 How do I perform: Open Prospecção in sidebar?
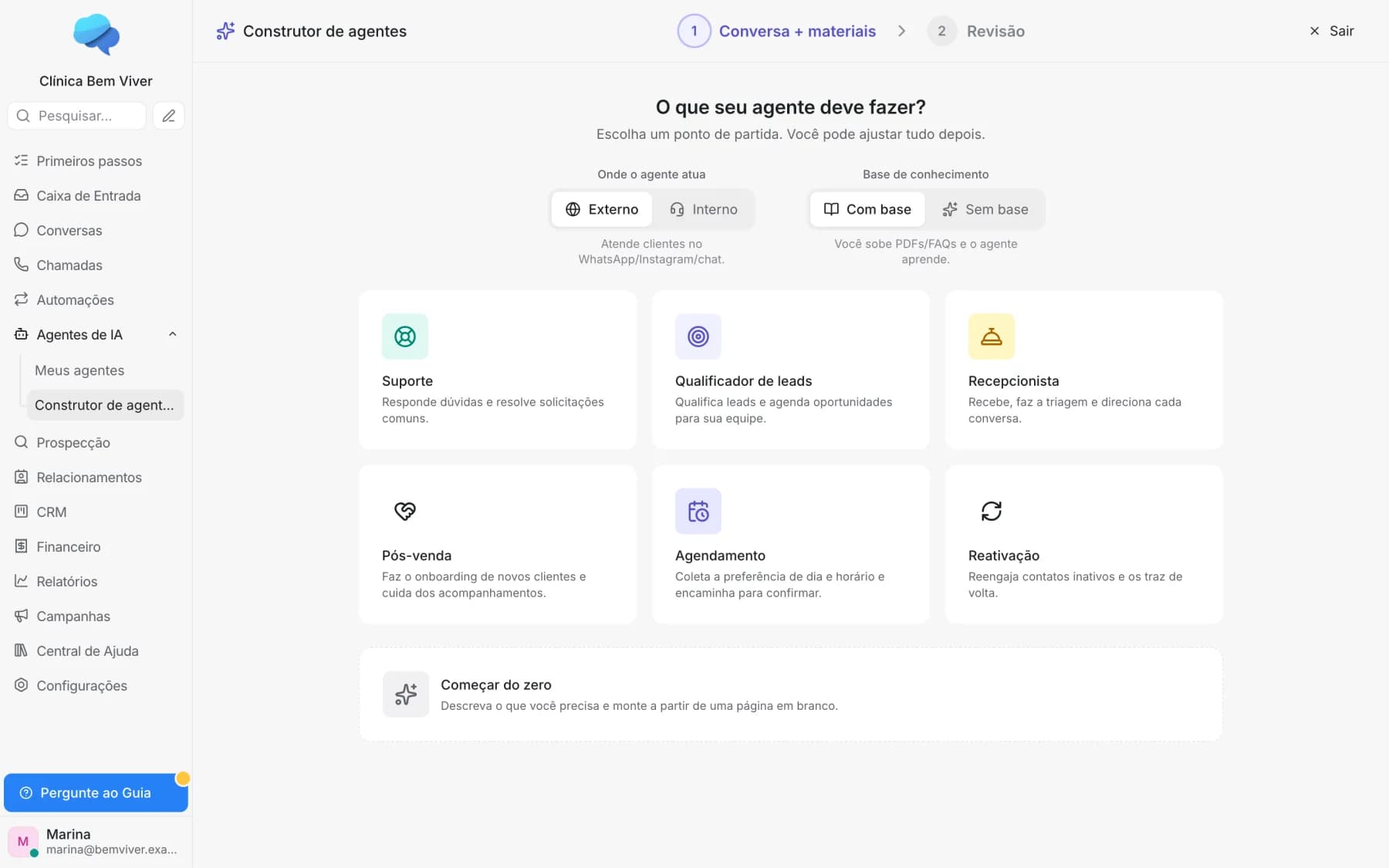96,442
